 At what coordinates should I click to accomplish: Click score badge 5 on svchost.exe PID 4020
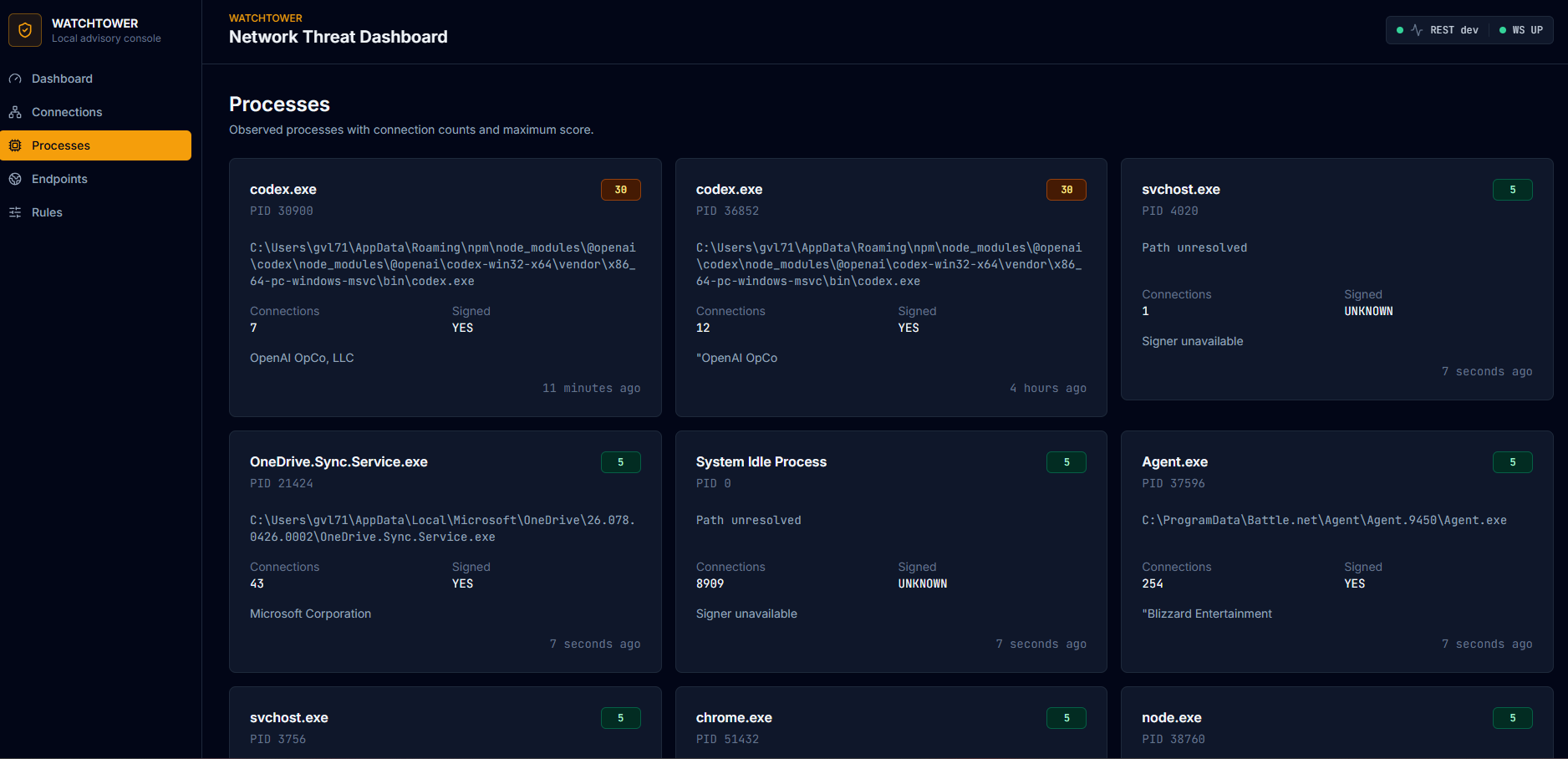click(x=1513, y=190)
